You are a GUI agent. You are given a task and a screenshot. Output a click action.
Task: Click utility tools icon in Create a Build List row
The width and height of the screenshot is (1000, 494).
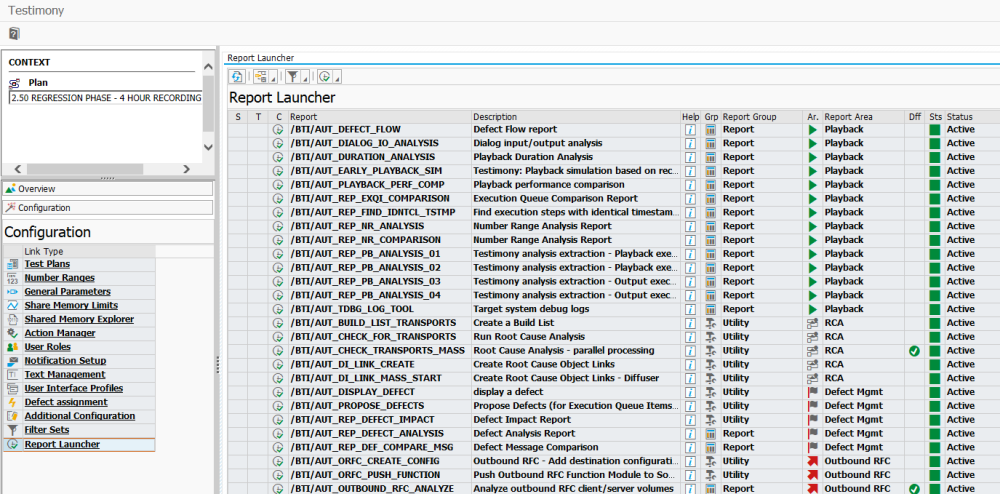click(710, 323)
